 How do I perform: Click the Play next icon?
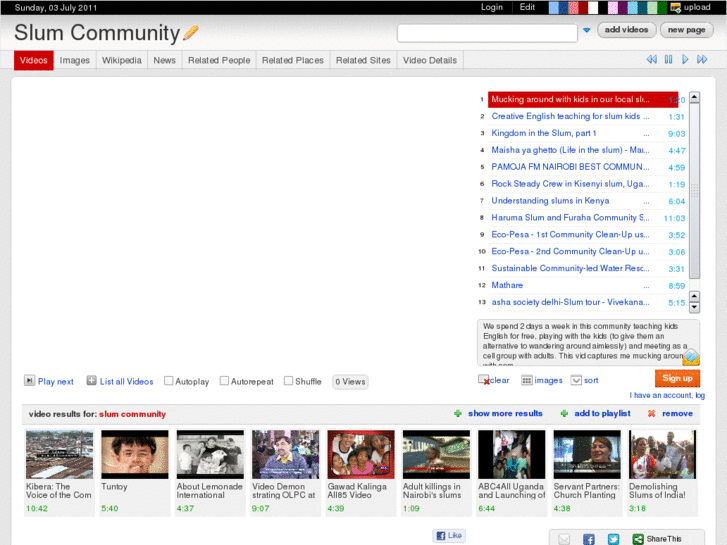coord(29,380)
